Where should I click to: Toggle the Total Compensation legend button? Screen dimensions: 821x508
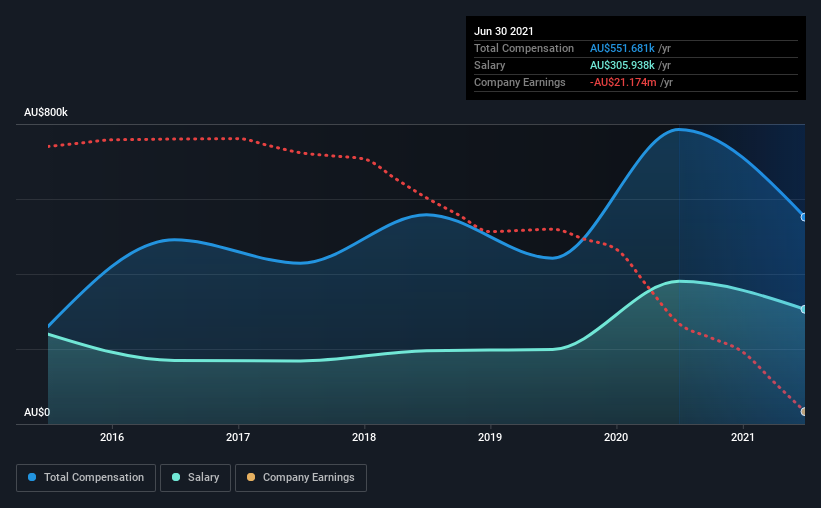(x=86, y=478)
